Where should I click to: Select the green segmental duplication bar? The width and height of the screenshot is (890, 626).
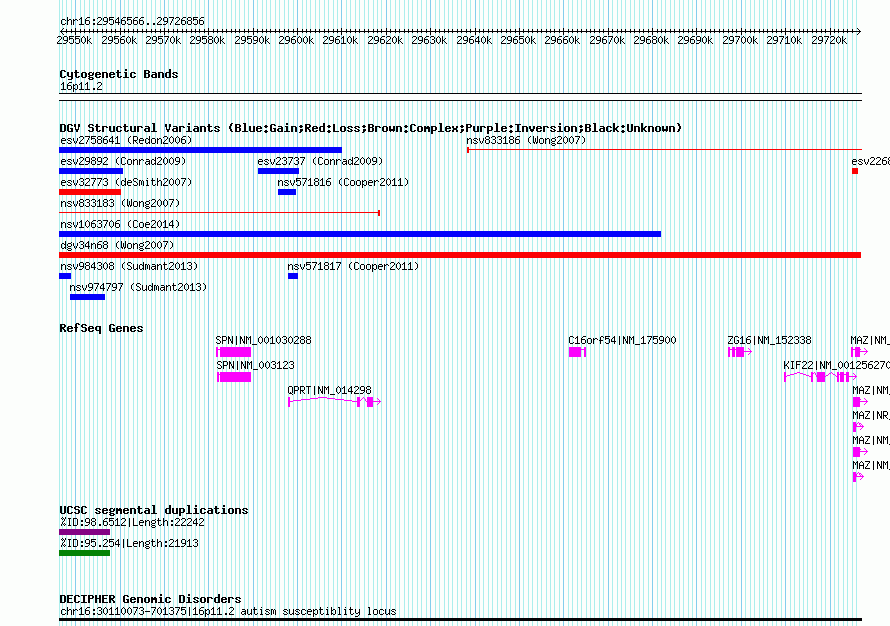[x=85, y=553]
